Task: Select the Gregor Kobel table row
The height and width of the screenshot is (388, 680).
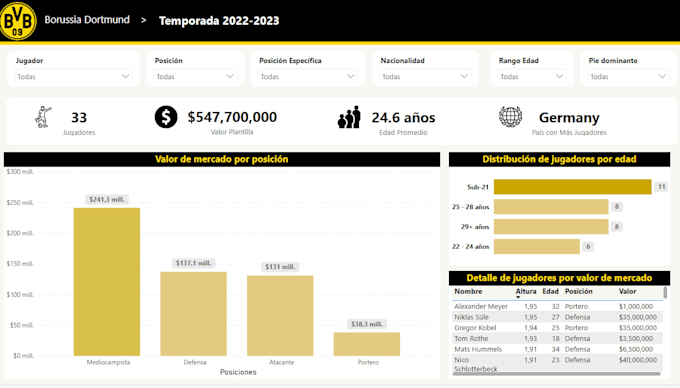Action: coord(557,328)
